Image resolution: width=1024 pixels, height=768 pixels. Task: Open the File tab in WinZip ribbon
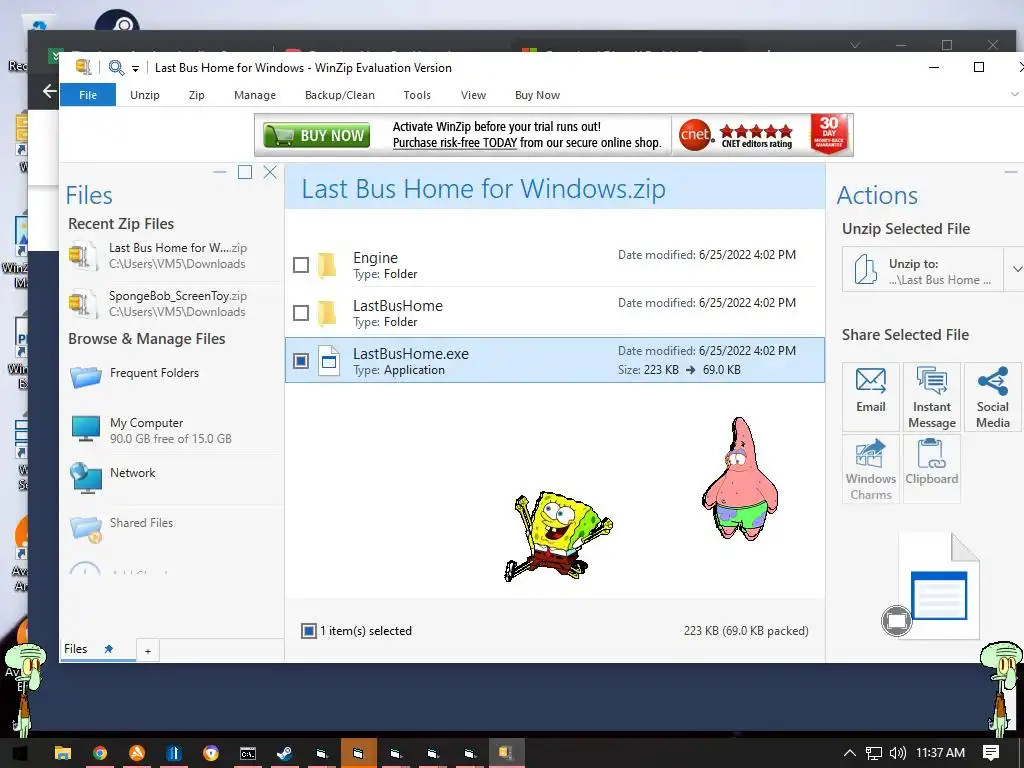tap(88, 95)
